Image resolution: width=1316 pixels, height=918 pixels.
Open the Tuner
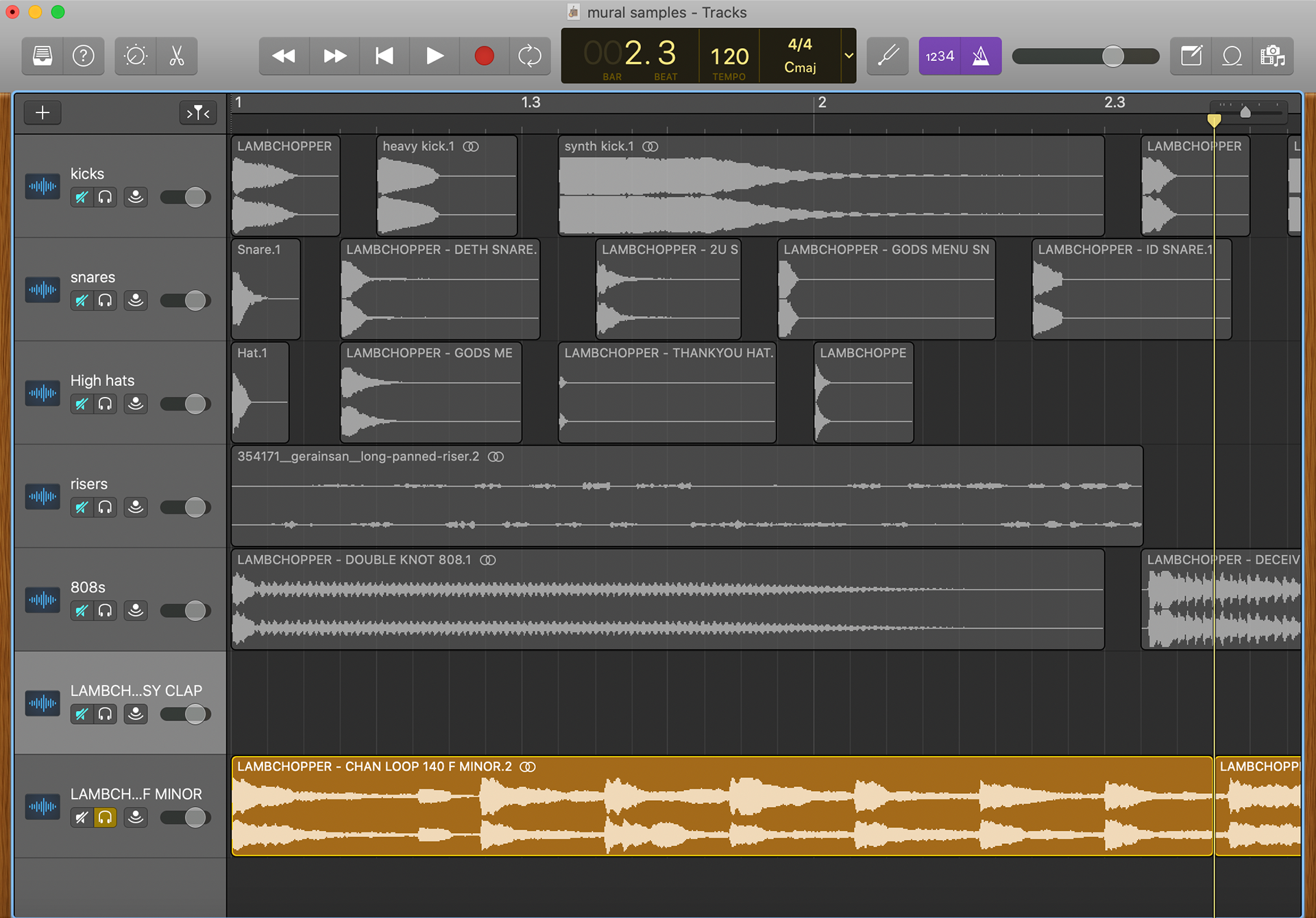[x=888, y=56]
